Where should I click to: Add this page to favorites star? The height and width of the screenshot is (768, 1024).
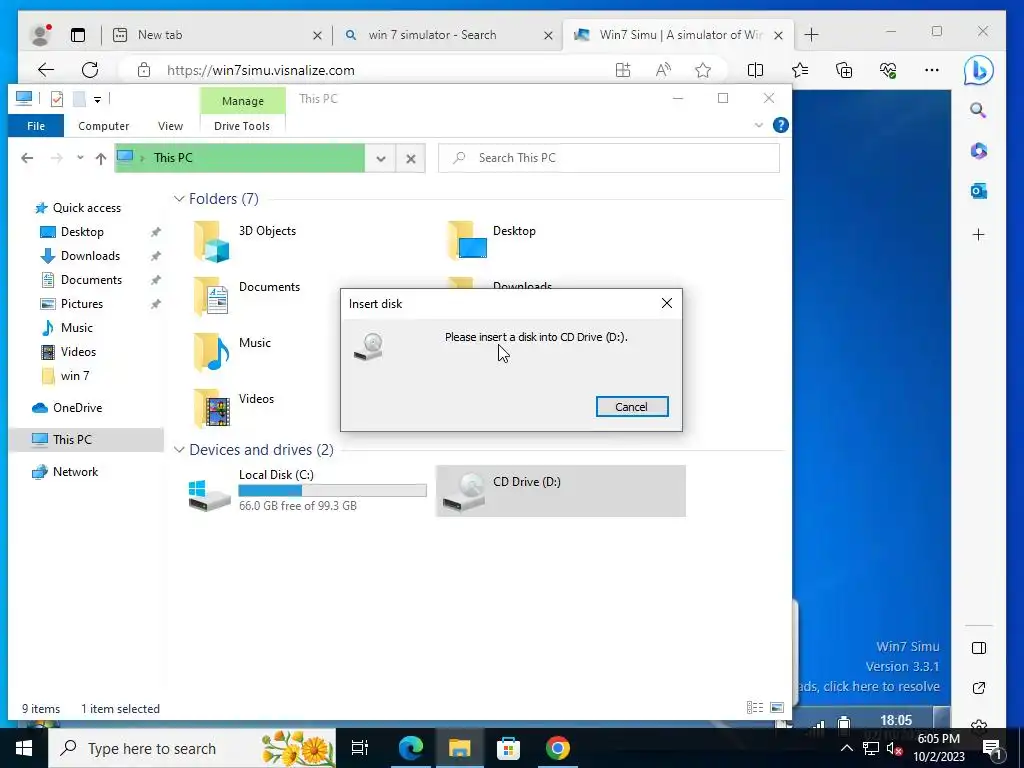[703, 70]
